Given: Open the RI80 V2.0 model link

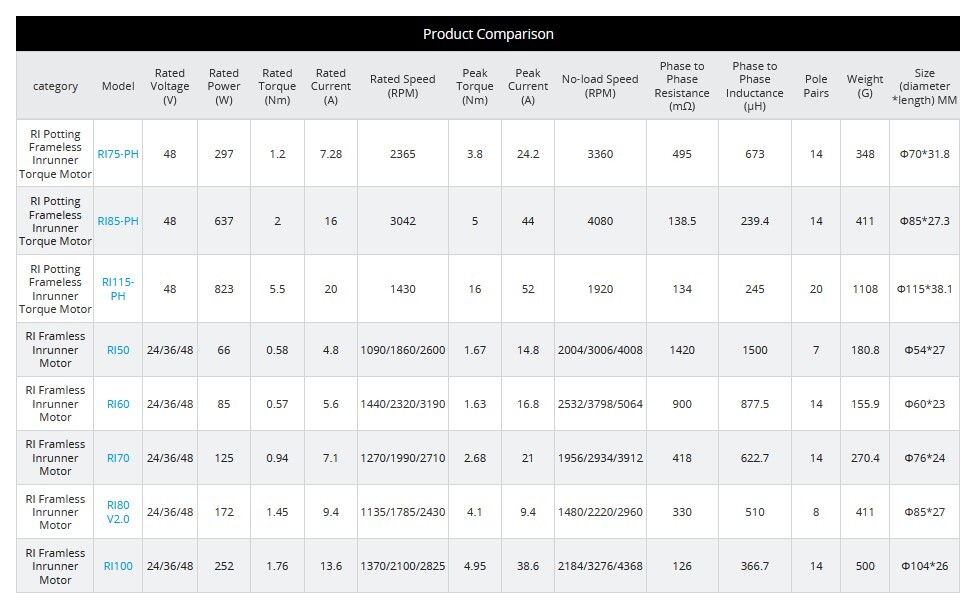Looking at the screenshot, I should pos(118,512).
